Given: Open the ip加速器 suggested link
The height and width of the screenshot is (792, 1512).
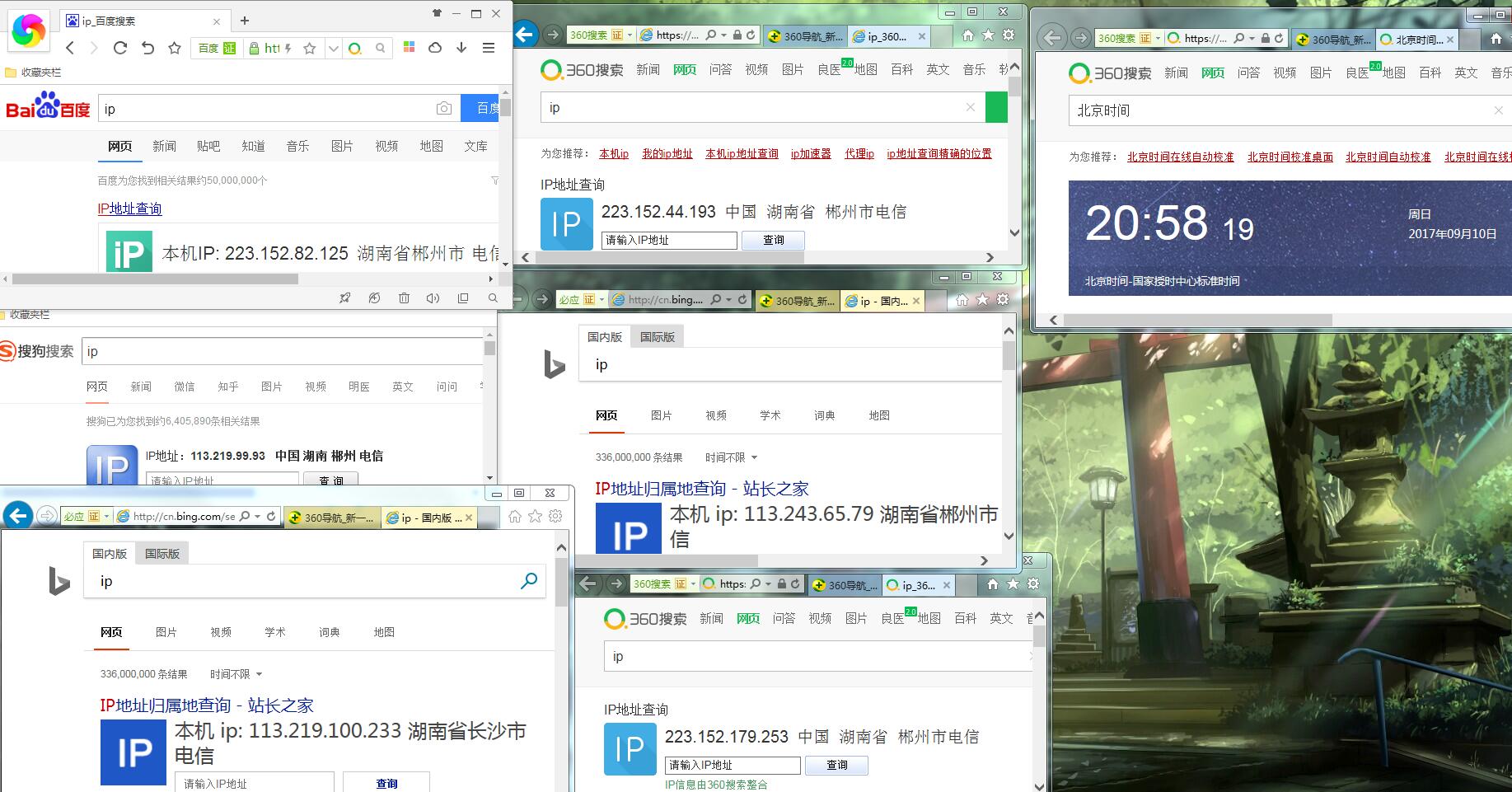Looking at the screenshot, I should [x=811, y=153].
